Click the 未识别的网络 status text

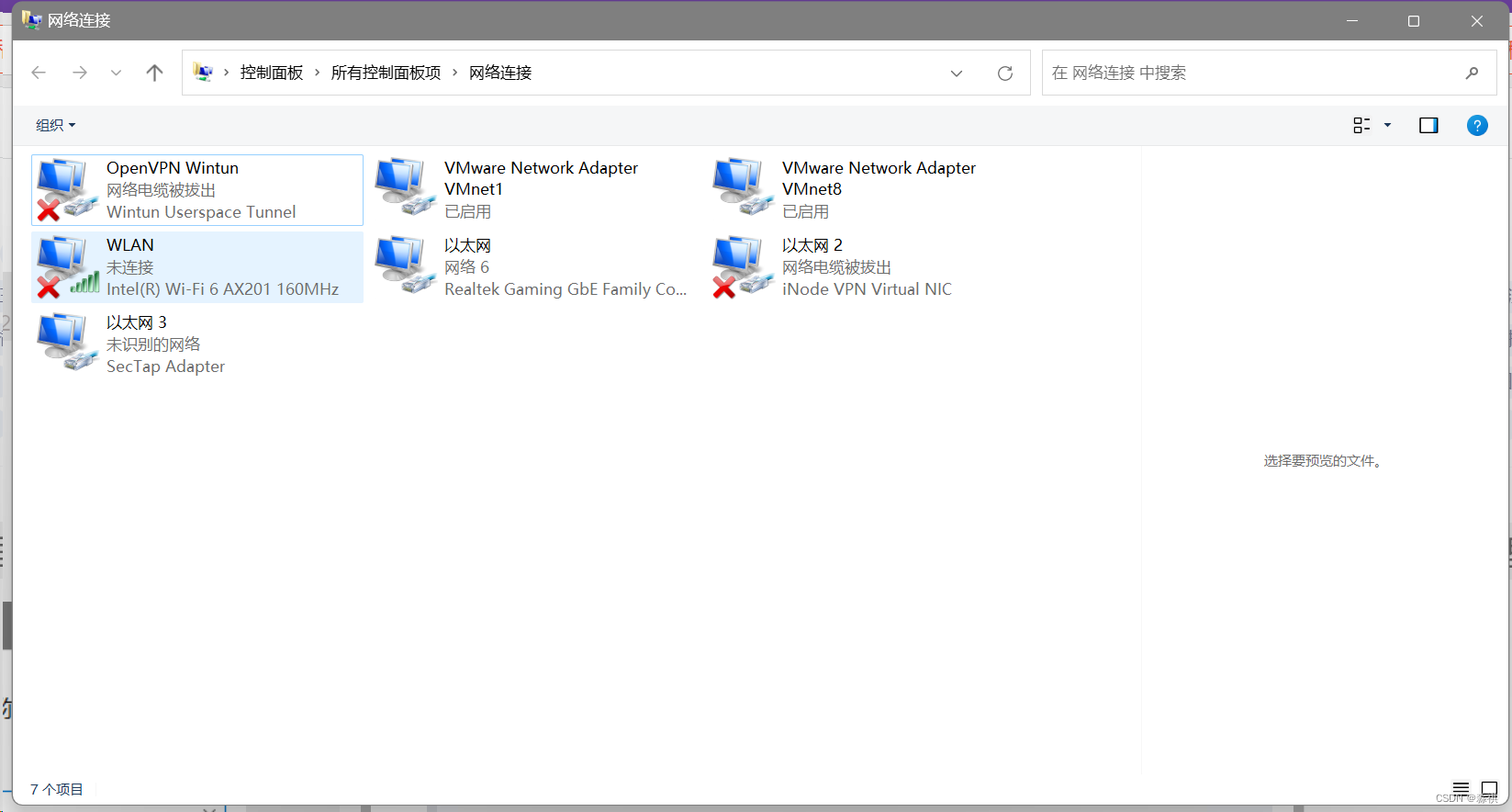[x=153, y=344]
